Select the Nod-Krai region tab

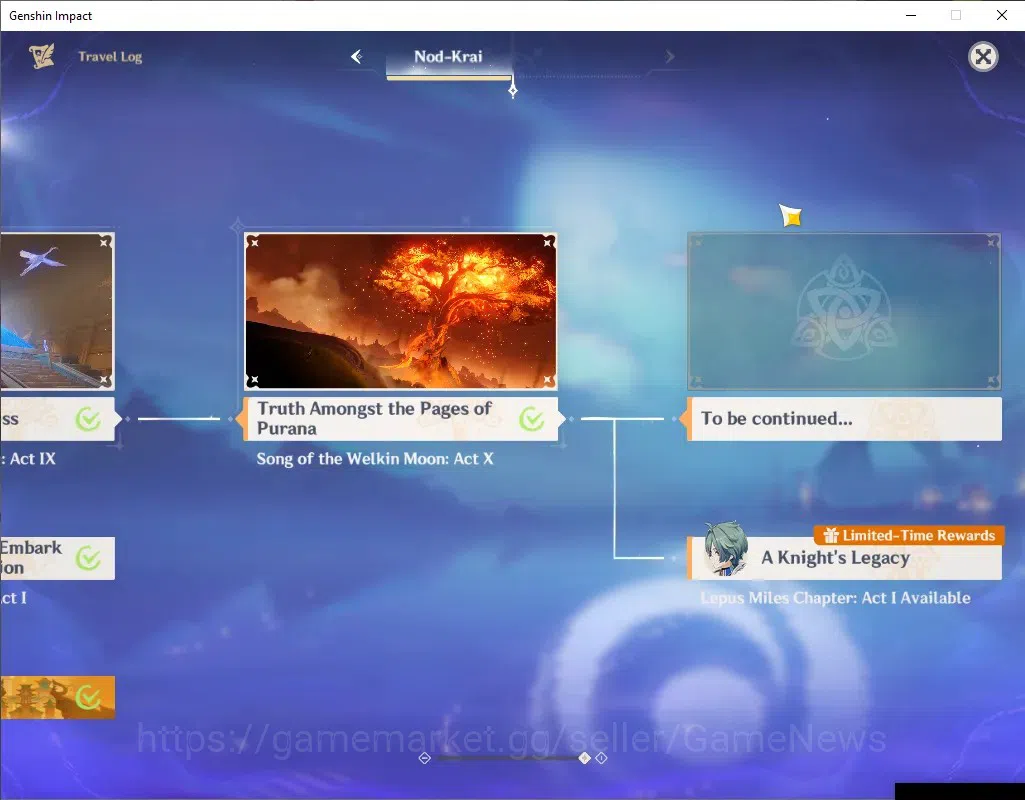click(x=448, y=57)
